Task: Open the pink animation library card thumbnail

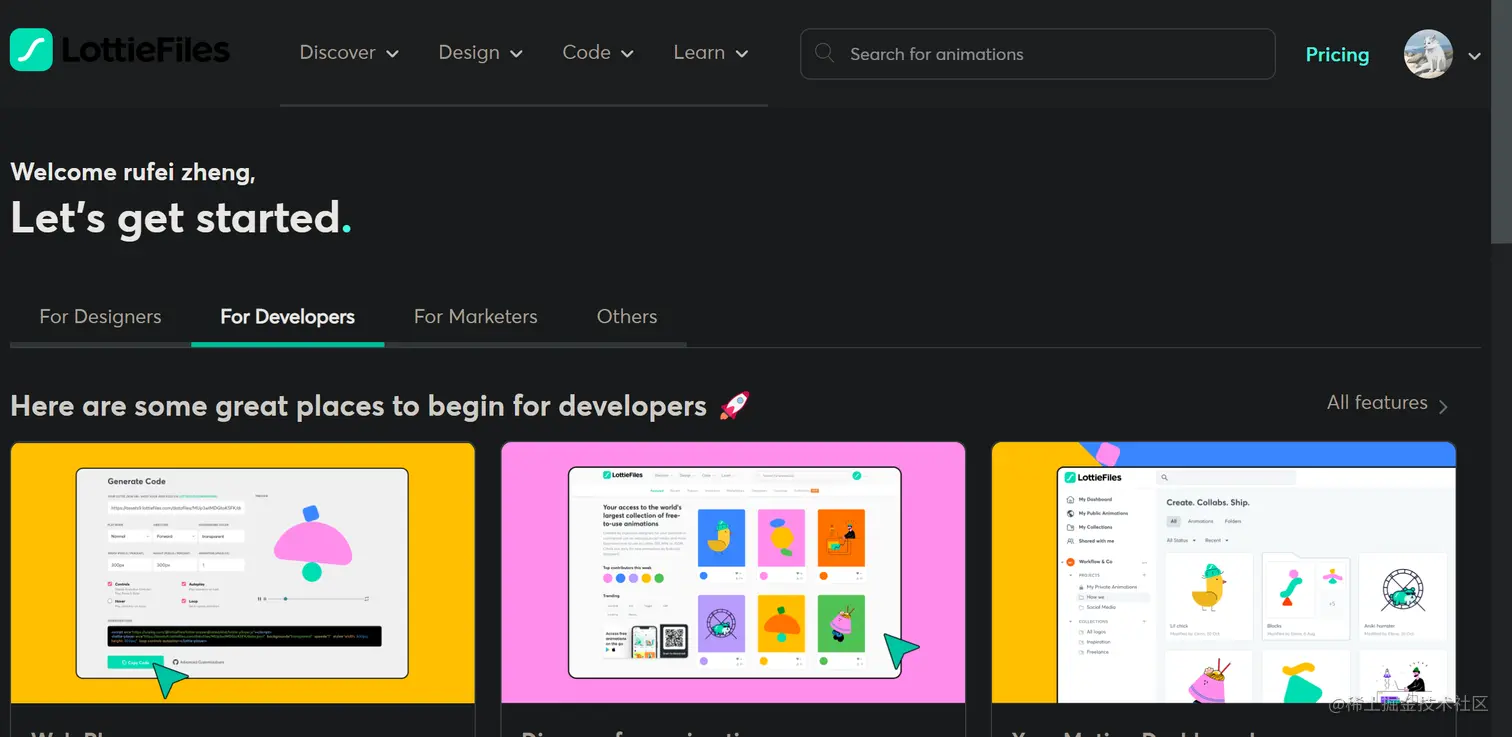Action: coord(733,573)
